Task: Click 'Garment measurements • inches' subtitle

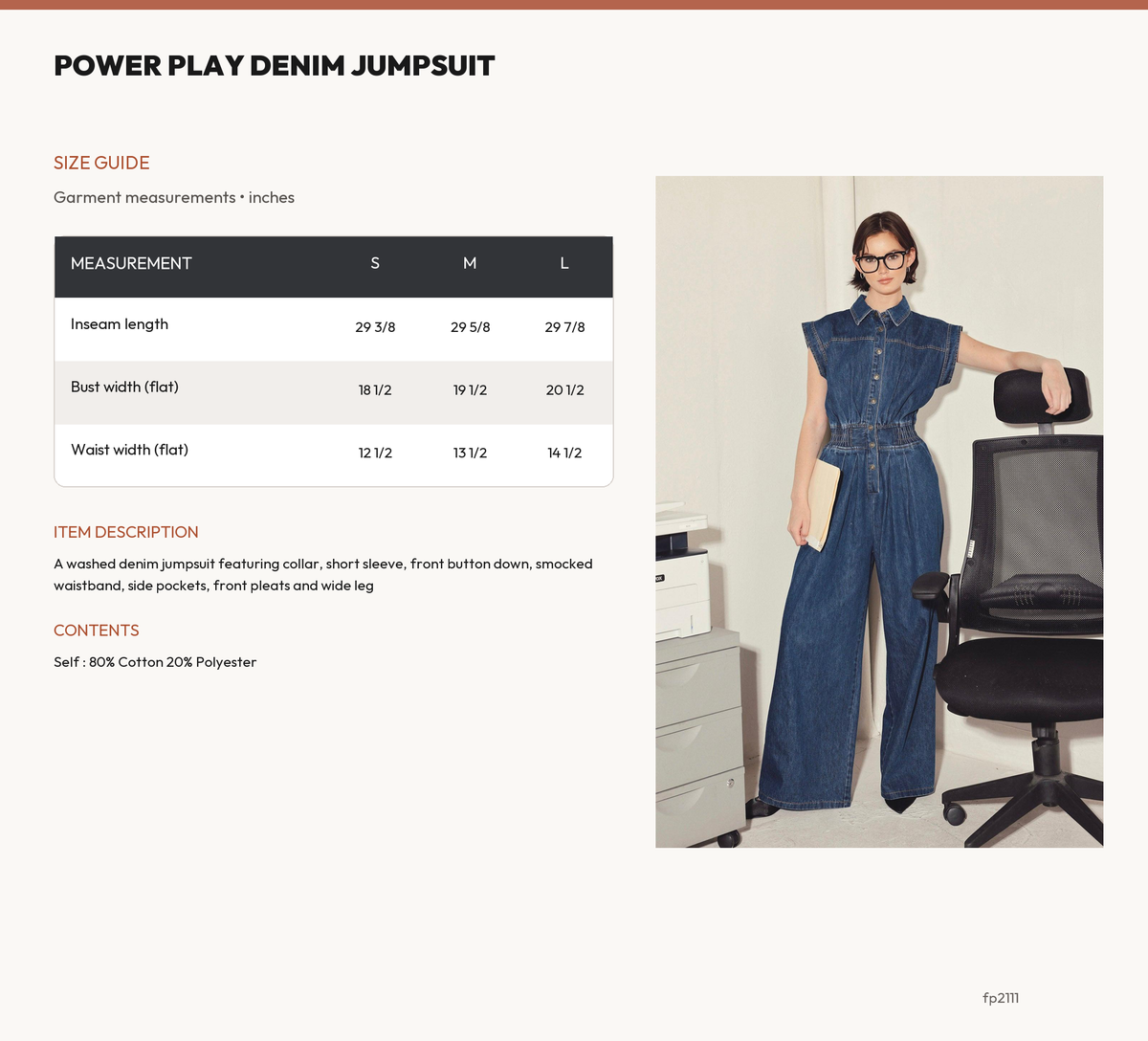Action: tap(174, 197)
